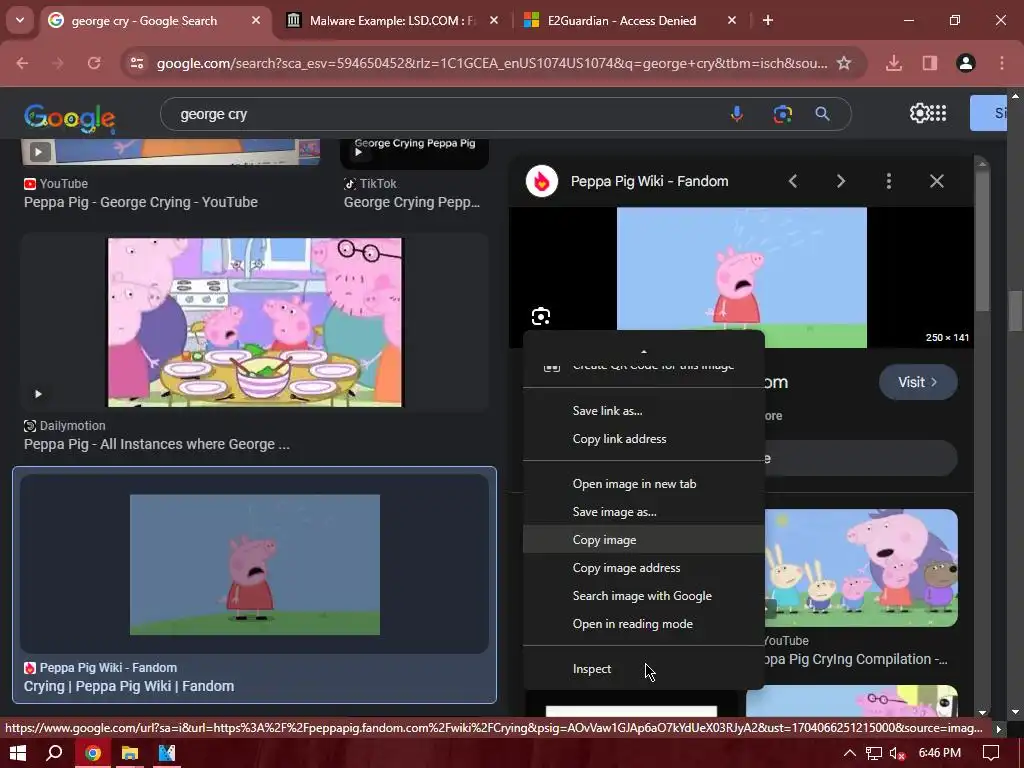Reload the page with refresh icon
Image resolution: width=1024 pixels, height=768 pixels.
point(94,63)
